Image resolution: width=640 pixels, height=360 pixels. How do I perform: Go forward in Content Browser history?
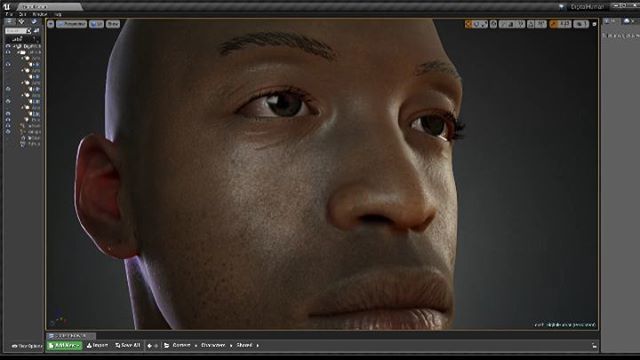tap(156, 346)
